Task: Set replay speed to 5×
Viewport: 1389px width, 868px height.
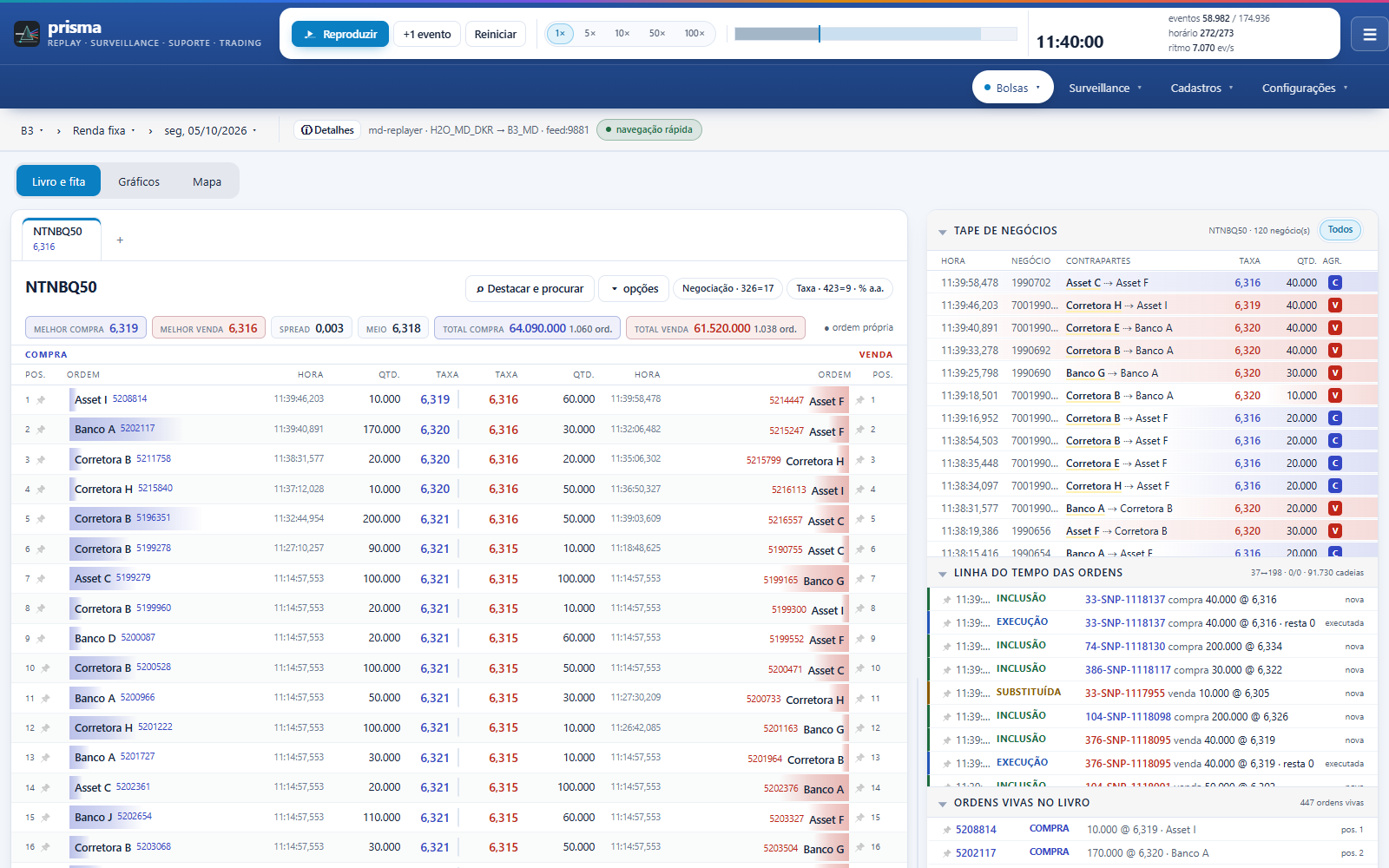Action: (590, 34)
